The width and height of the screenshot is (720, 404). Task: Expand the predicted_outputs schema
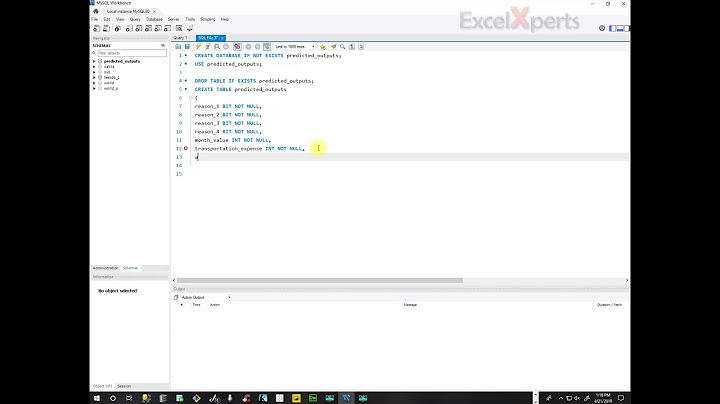[x=94, y=61]
